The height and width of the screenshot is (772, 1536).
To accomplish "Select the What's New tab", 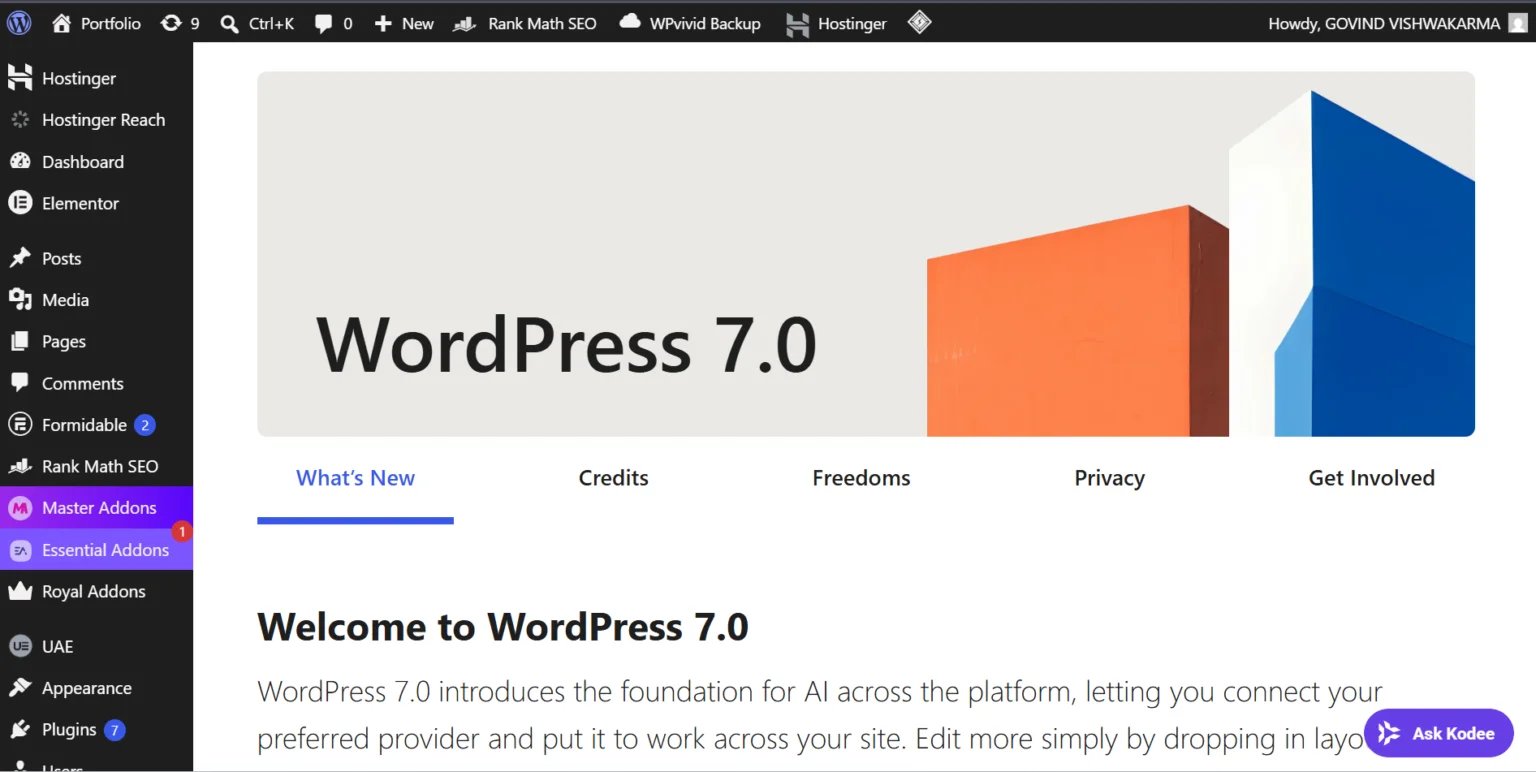I will coord(355,478).
